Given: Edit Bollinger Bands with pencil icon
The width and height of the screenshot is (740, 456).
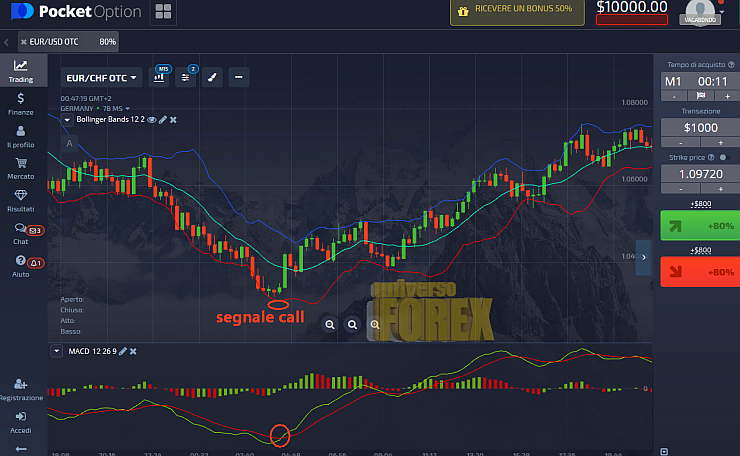Looking at the screenshot, I should pyautogui.click(x=163, y=120).
